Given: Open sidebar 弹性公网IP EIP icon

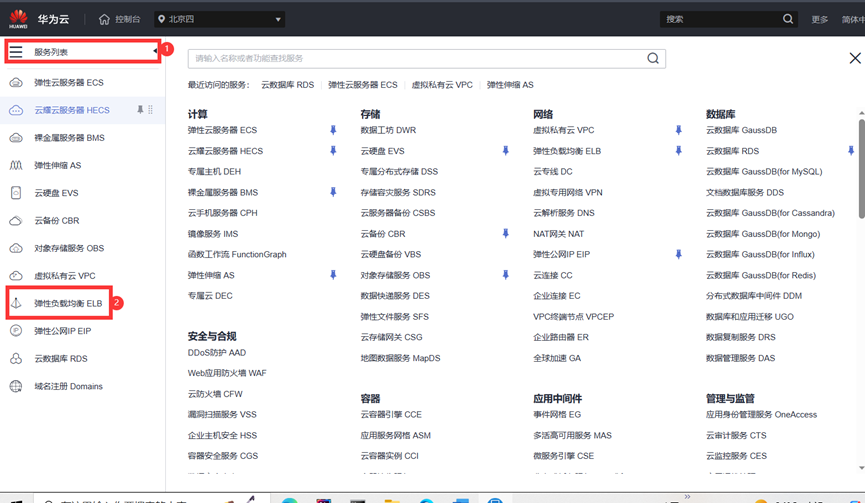Looking at the screenshot, I should click(x=16, y=331).
